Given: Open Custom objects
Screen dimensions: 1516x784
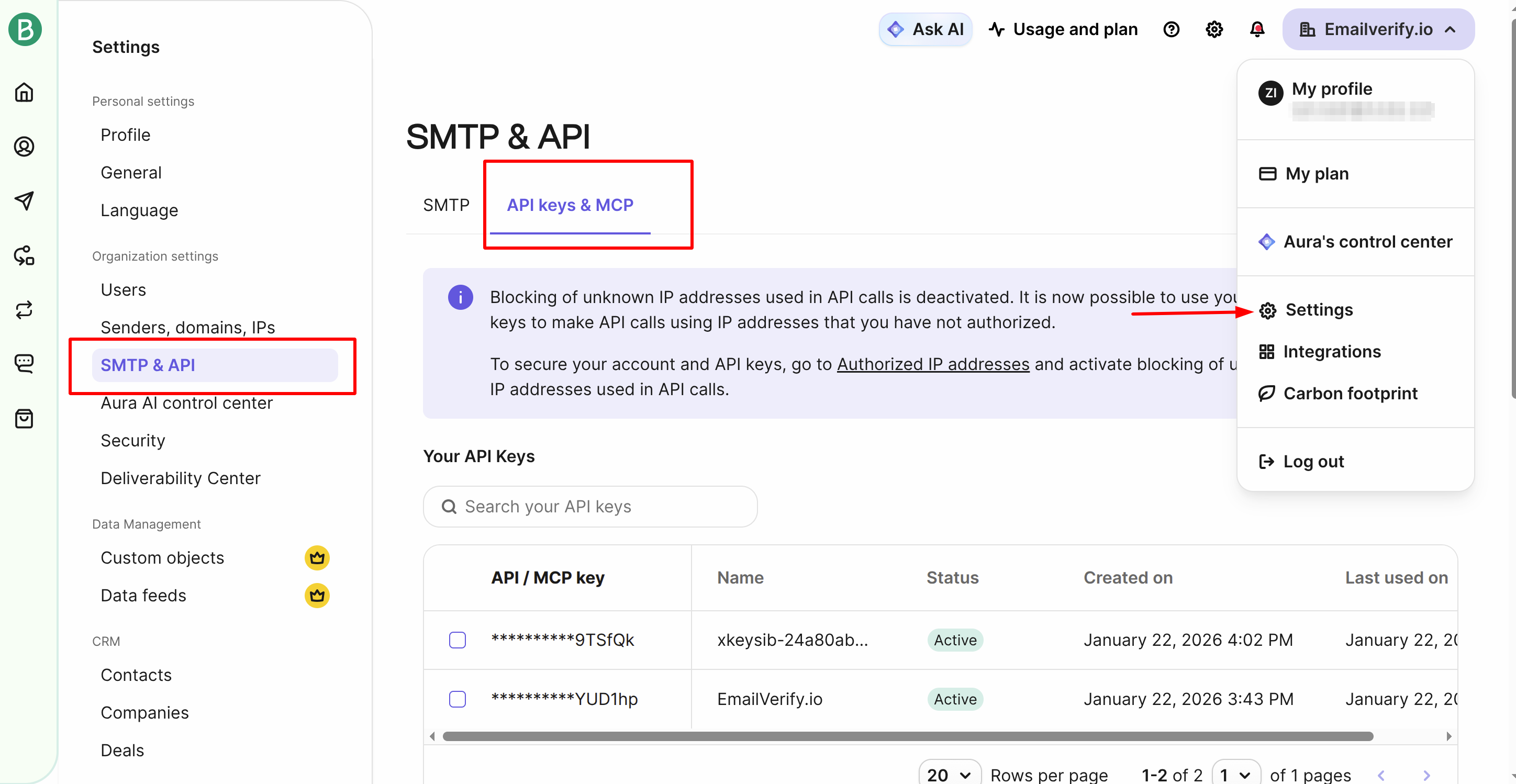Looking at the screenshot, I should tap(162, 557).
